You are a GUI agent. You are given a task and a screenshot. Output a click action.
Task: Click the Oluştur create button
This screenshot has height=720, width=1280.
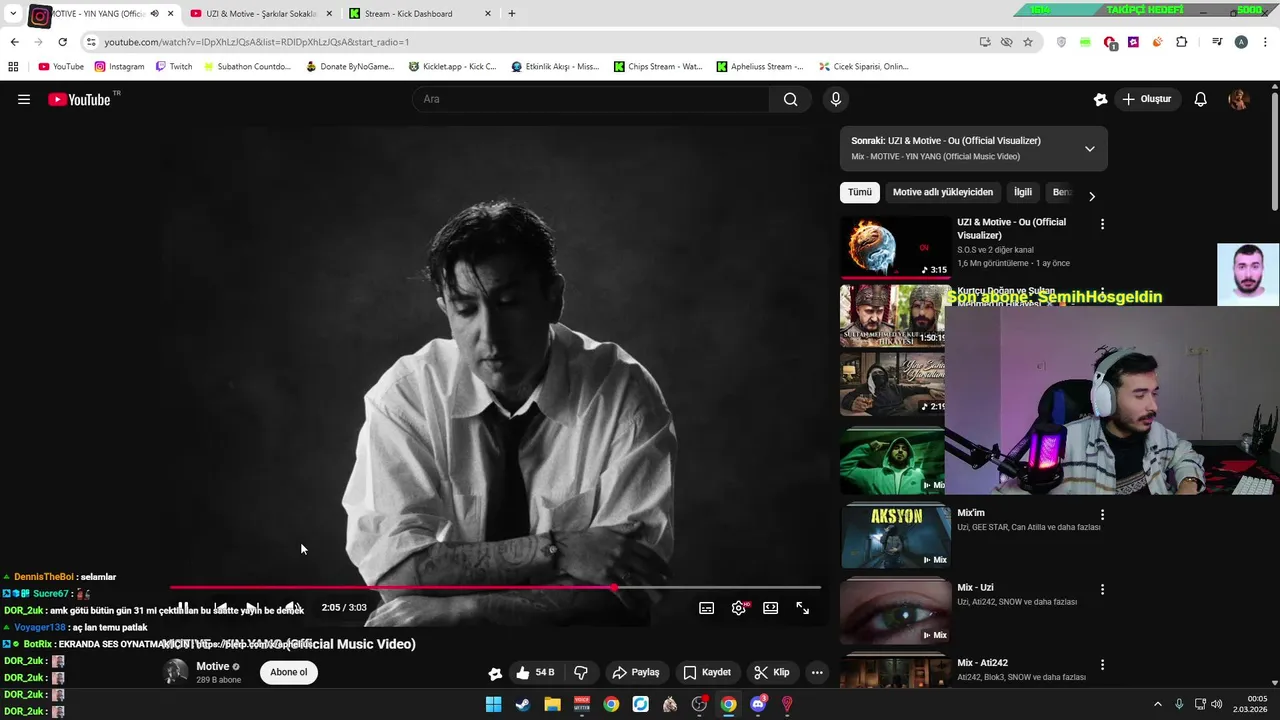tap(1146, 99)
